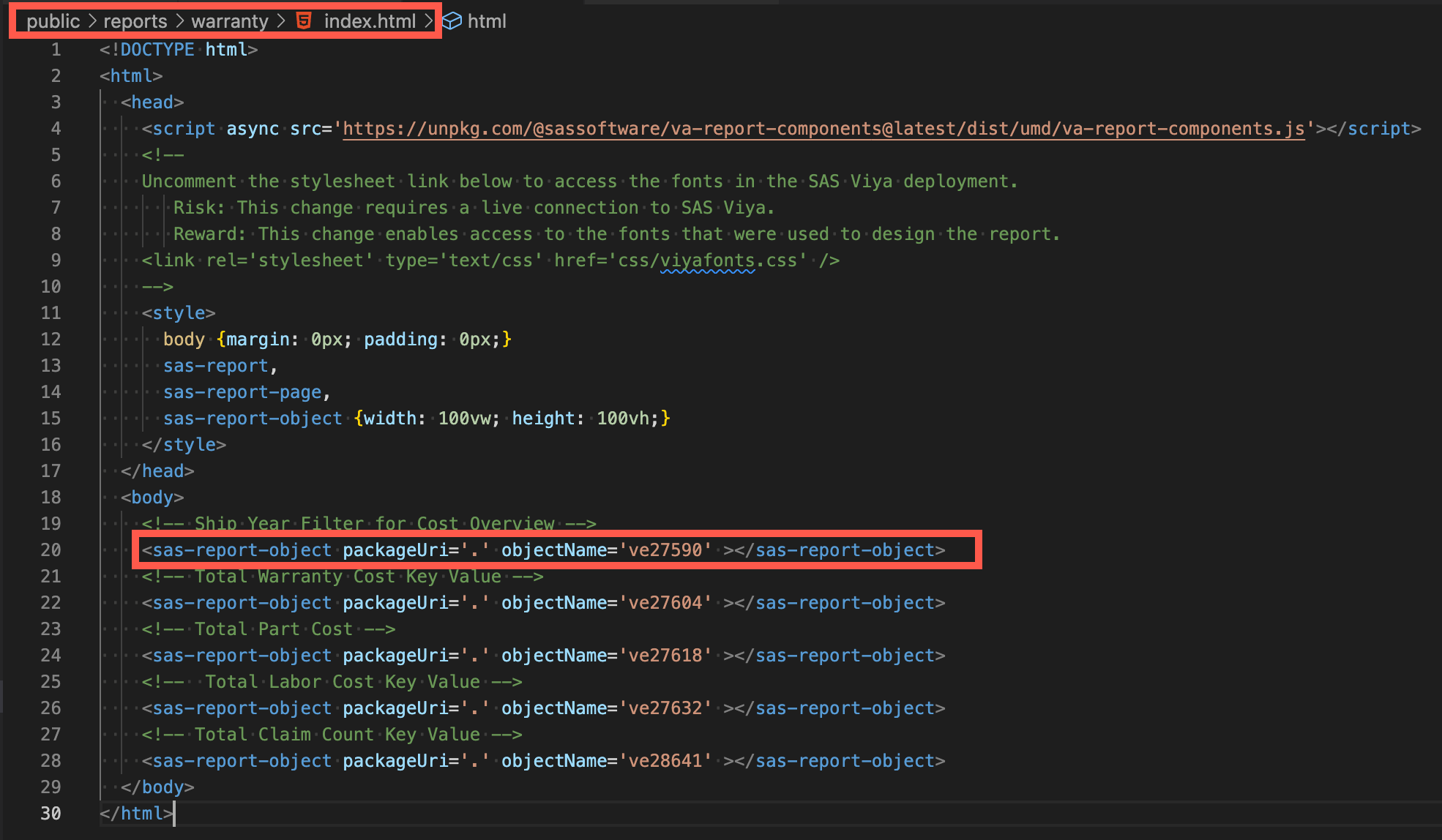The width and height of the screenshot is (1442, 840).
Task: Click line number 4 in gutter
Action: [x=56, y=129]
